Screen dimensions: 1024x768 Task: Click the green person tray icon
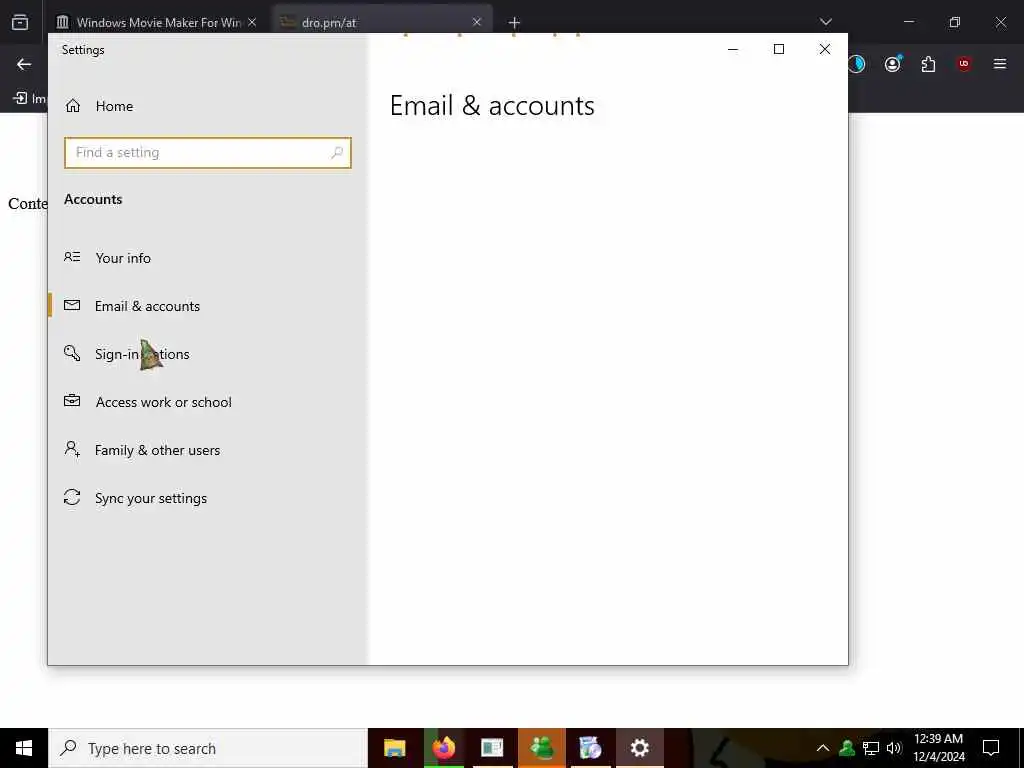[847, 748]
